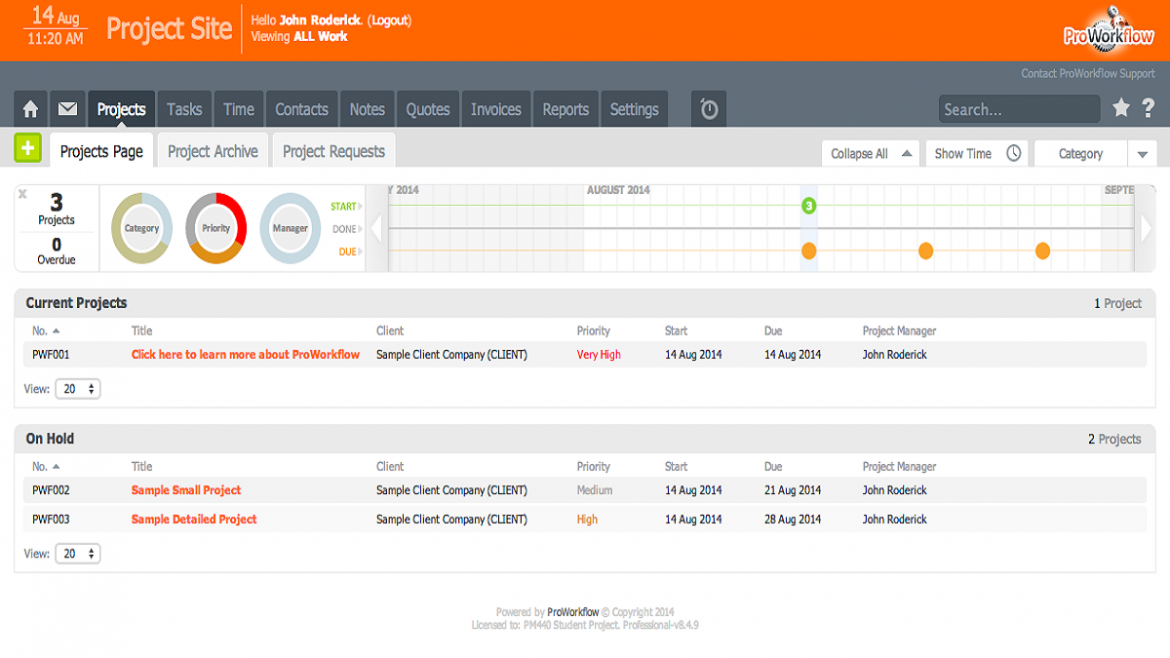Click the star favorites icon

click(x=1121, y=108)
